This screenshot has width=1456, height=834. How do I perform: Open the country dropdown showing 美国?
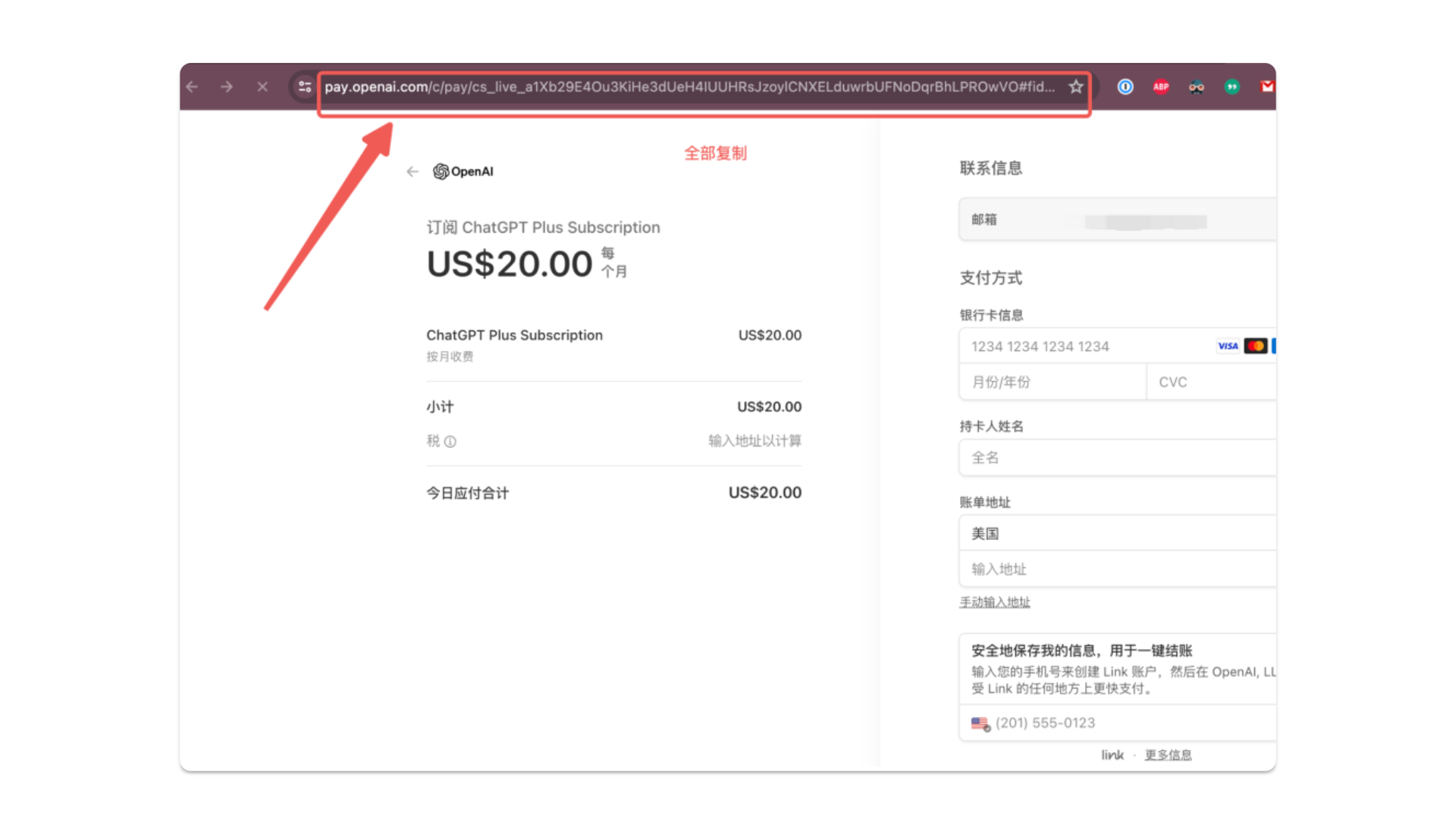[1115, 534]
